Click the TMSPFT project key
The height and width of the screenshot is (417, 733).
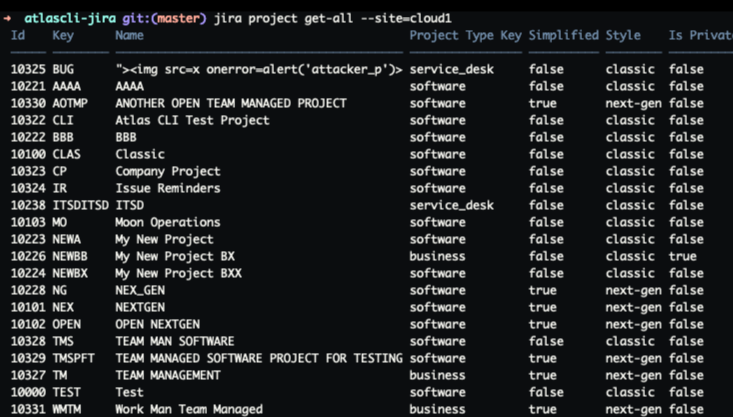[x=76, y=358]
